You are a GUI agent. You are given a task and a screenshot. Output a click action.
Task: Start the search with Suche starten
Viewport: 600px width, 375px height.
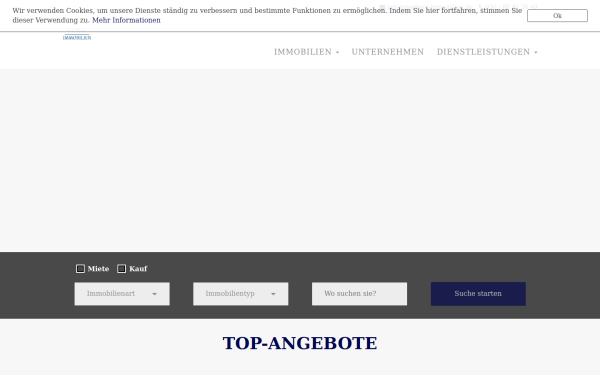(x=478, y=294)
